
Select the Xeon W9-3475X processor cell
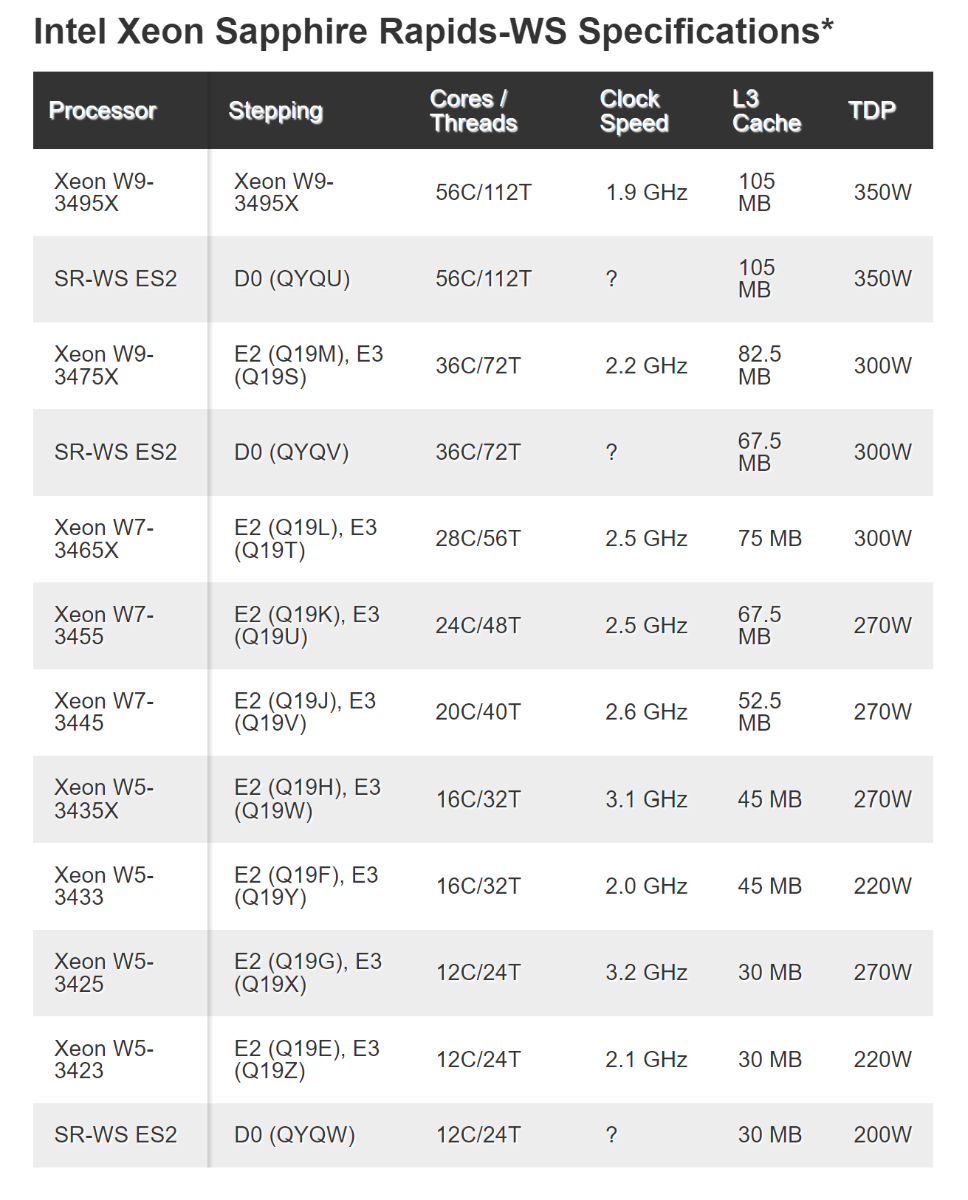pos(104,365)
